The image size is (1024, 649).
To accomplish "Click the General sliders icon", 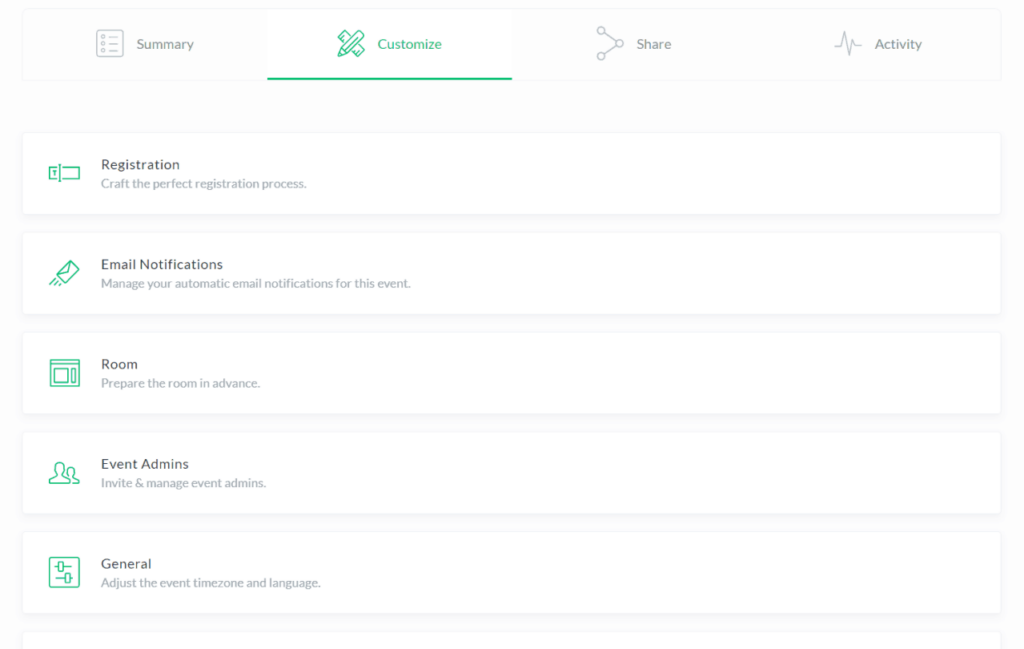I will tap(64, 572).
